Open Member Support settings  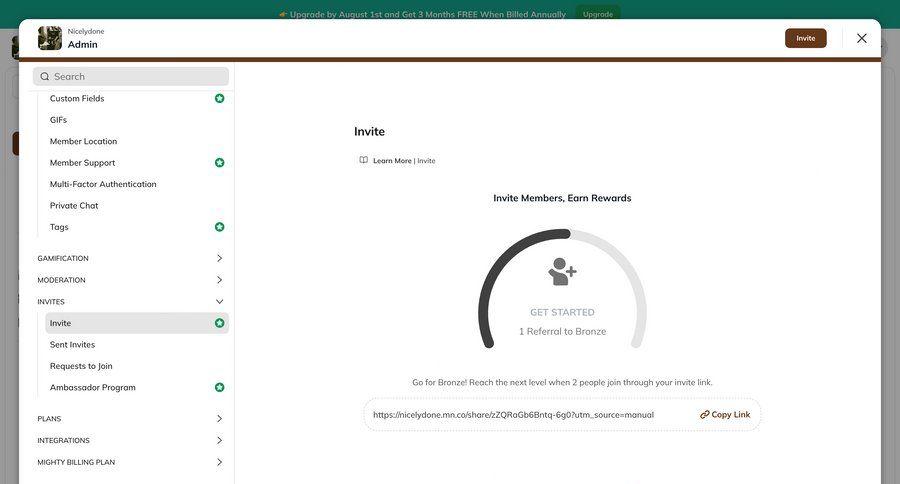(82, 162)
